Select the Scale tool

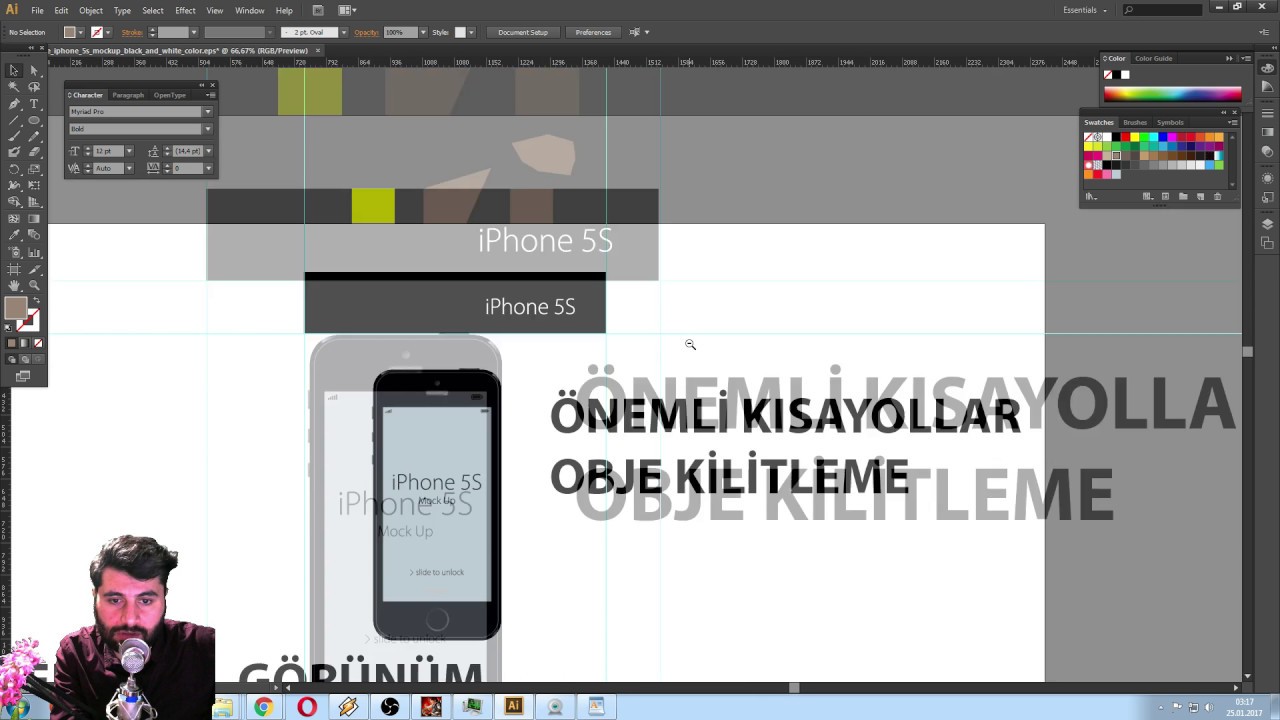[x=34, y=169]
